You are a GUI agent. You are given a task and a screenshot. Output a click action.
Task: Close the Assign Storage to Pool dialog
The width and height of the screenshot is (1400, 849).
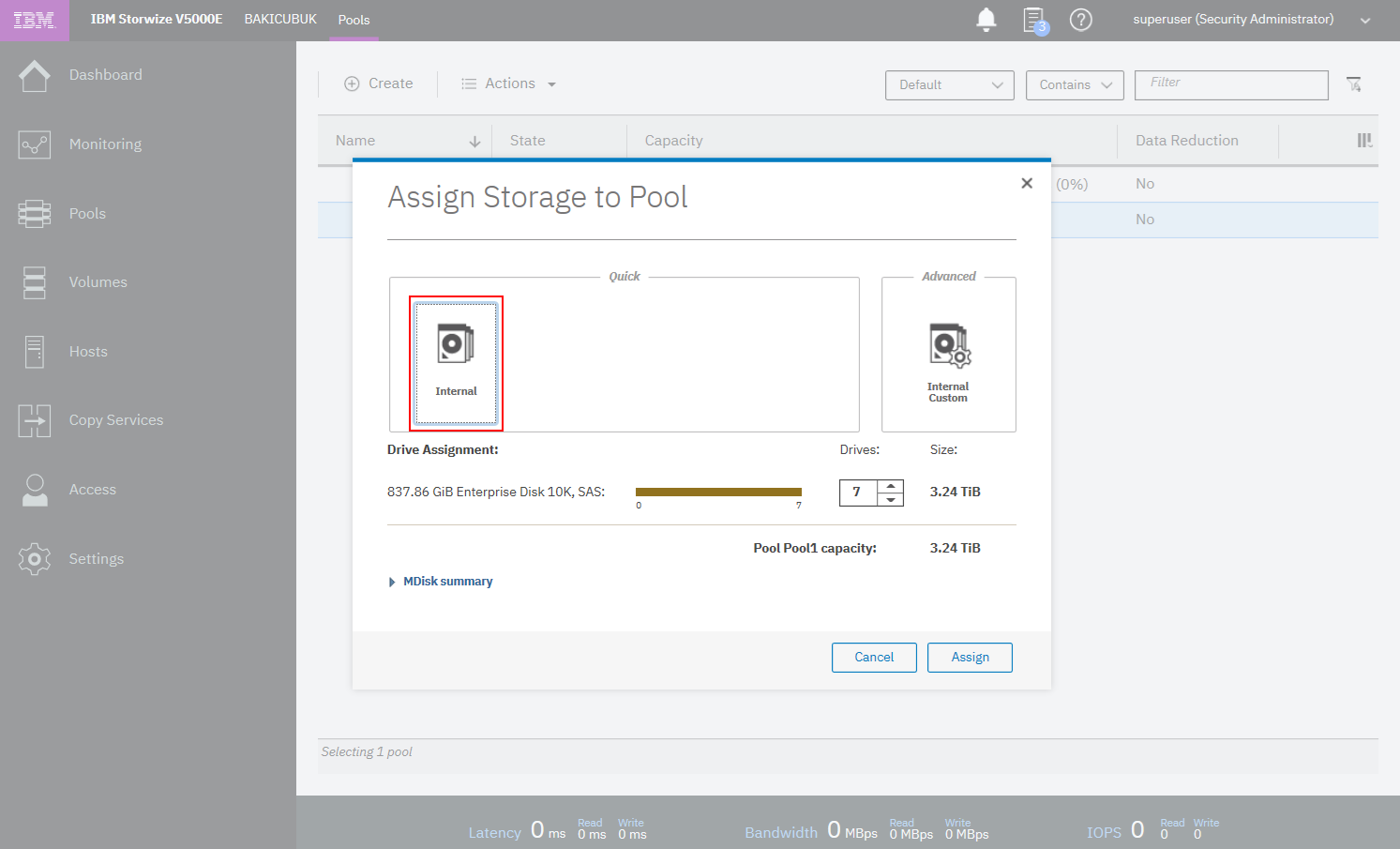[1027, 183]
